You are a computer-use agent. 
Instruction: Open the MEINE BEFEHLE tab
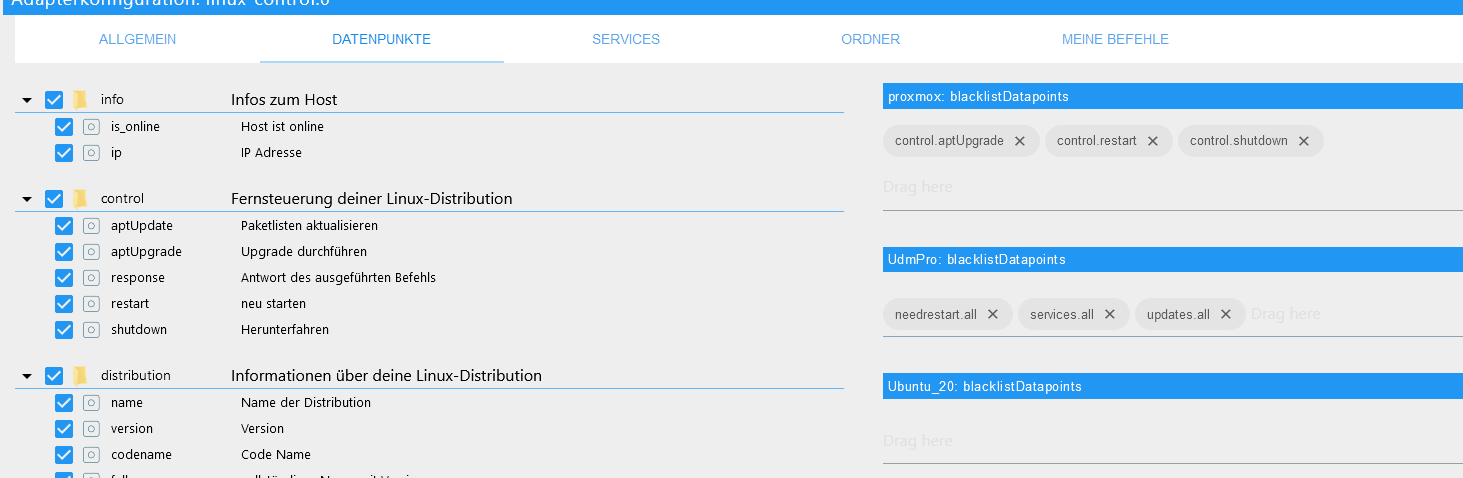[x=1115, y=40]
